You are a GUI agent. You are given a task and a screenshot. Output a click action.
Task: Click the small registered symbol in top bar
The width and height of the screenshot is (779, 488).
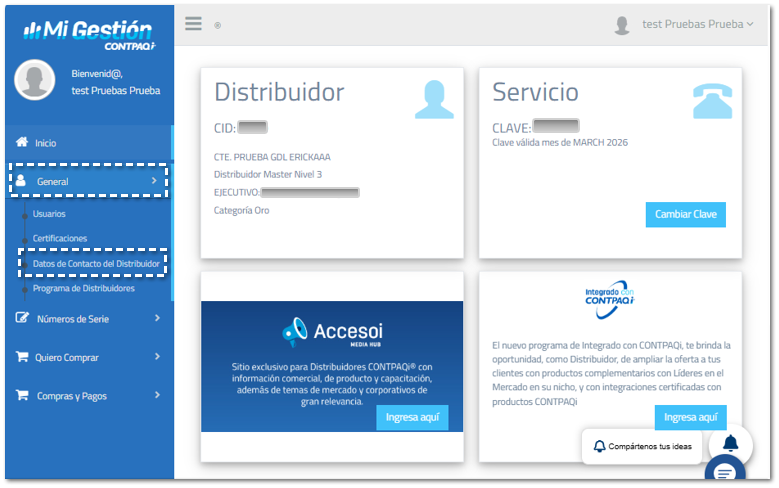(x=218, y=25)
